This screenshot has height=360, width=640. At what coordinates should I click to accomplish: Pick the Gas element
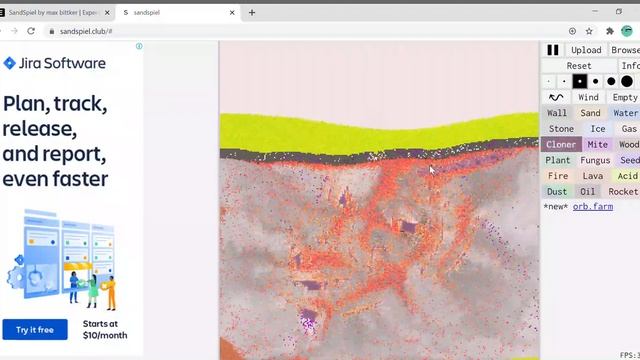(x=629, y=129)
